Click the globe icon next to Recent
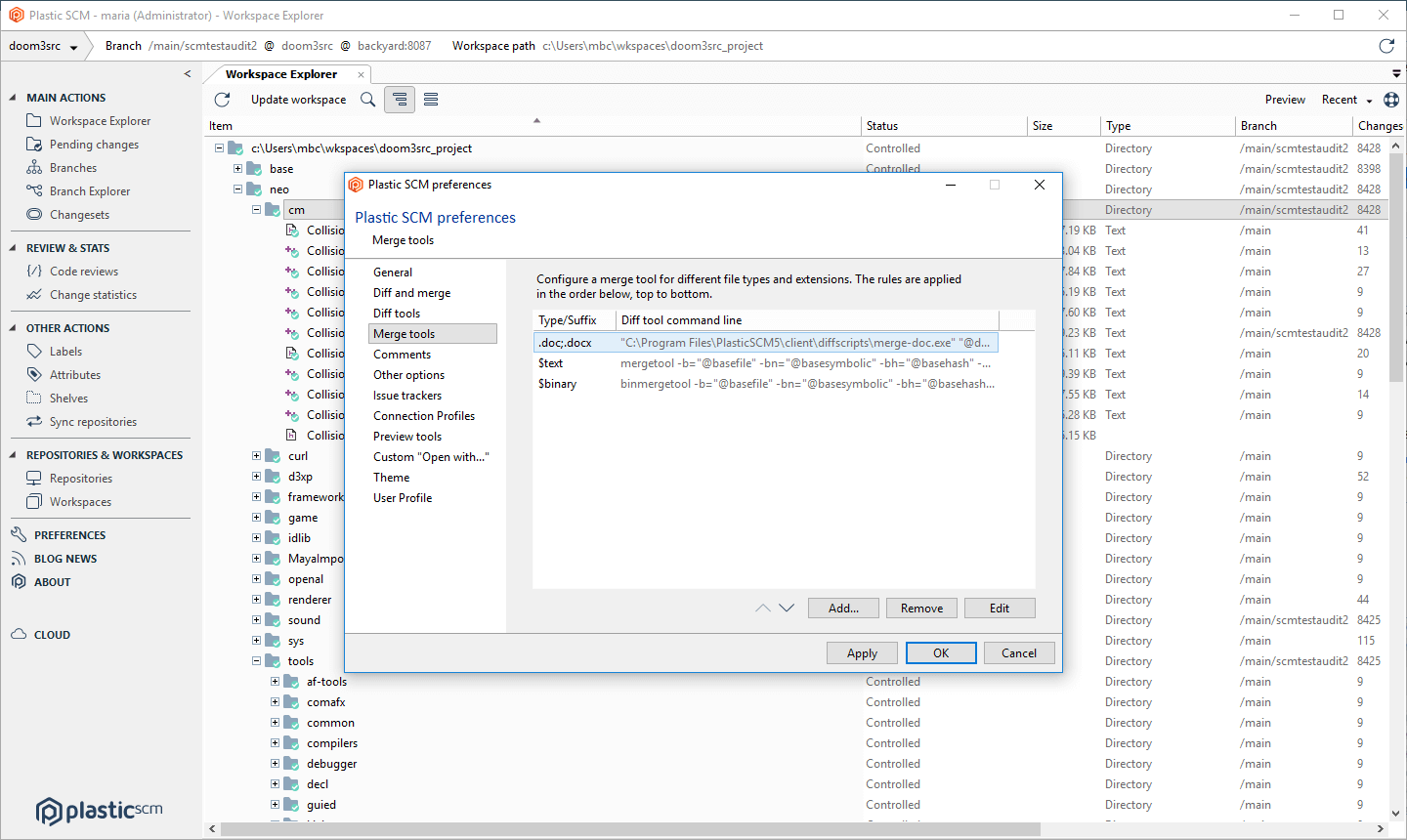The image size is (1407, 840). 1391,100
